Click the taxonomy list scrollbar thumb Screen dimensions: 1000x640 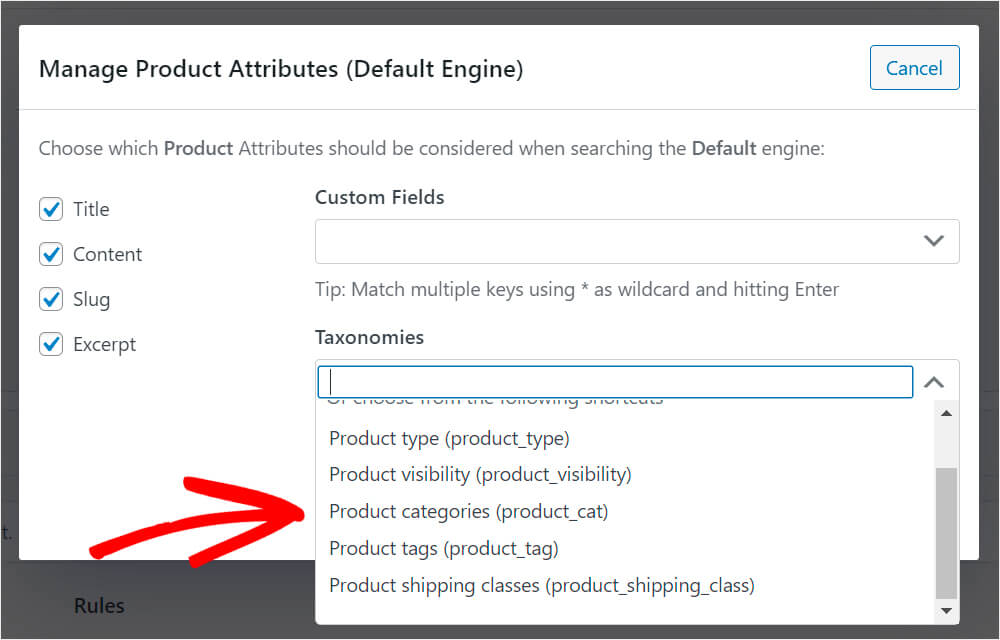[x=946, y=533]
